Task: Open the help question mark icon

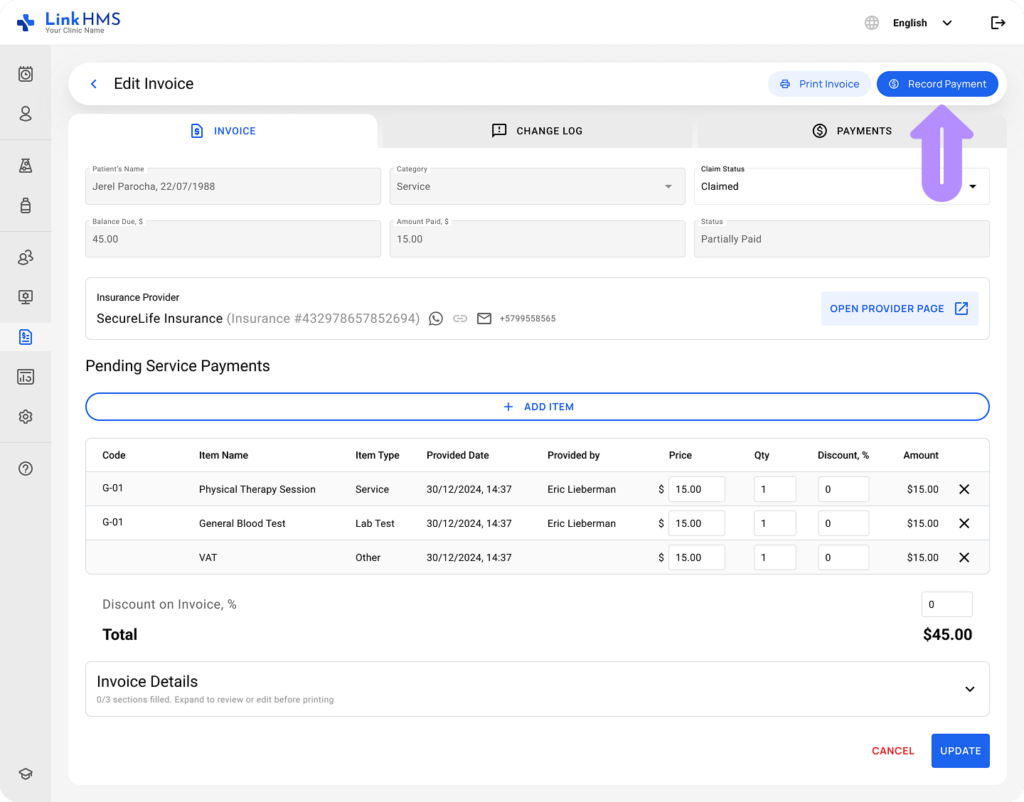Action: click(25, 468)
